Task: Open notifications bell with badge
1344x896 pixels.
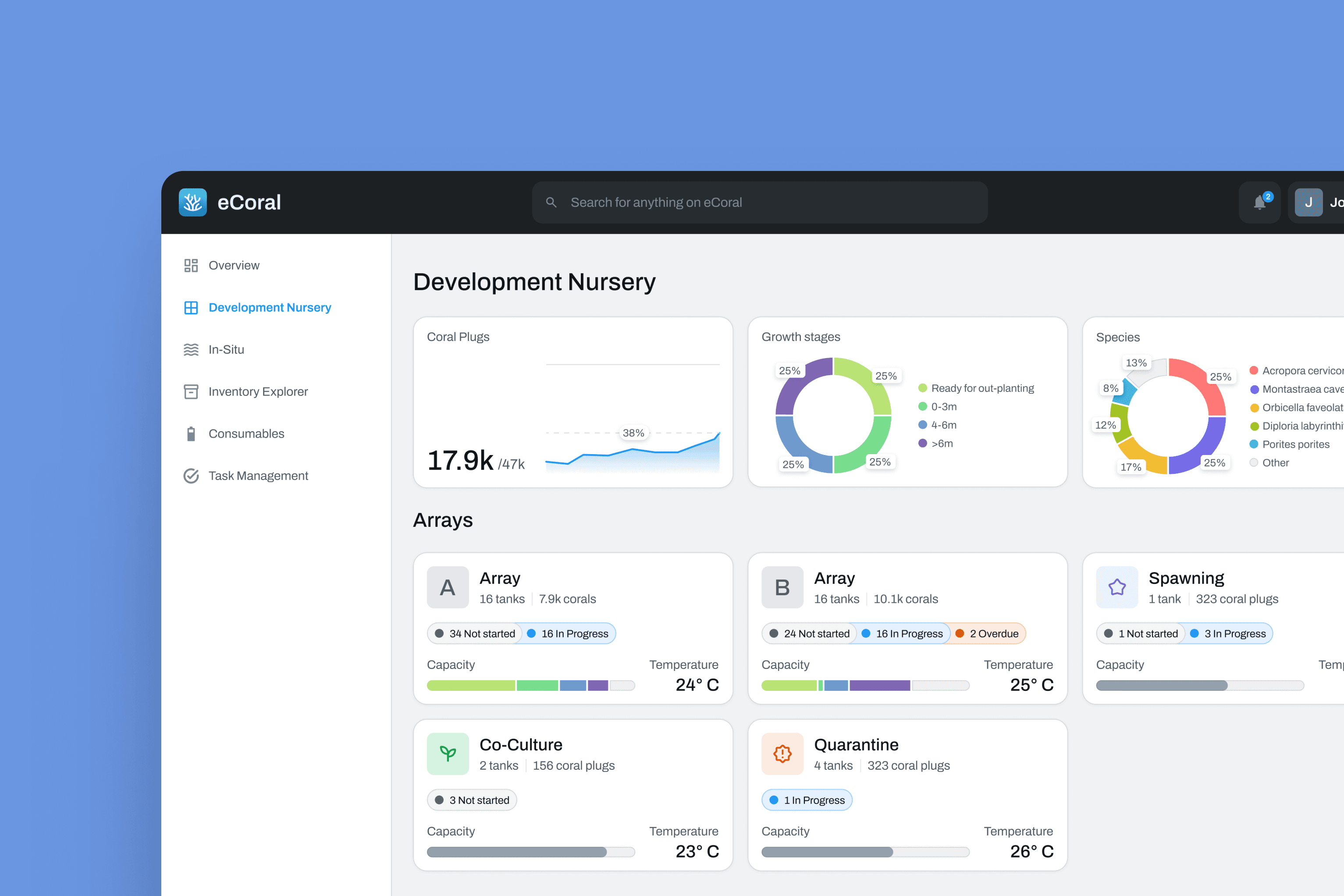Action: click(x=1259, y=202)
